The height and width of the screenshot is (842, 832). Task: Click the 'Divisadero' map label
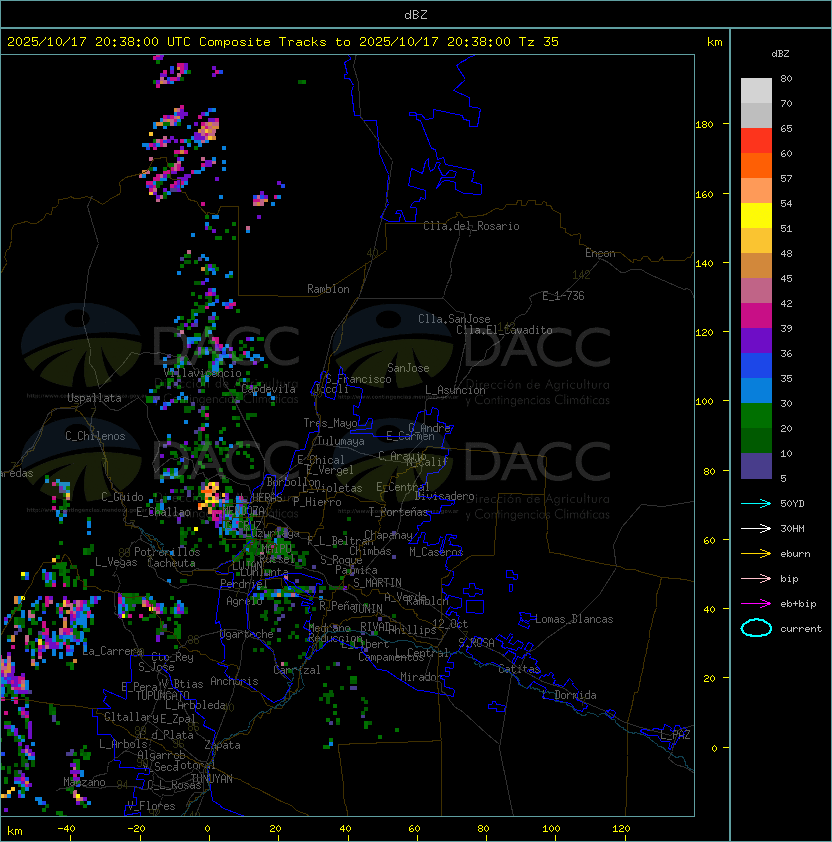tap(445, 496)
